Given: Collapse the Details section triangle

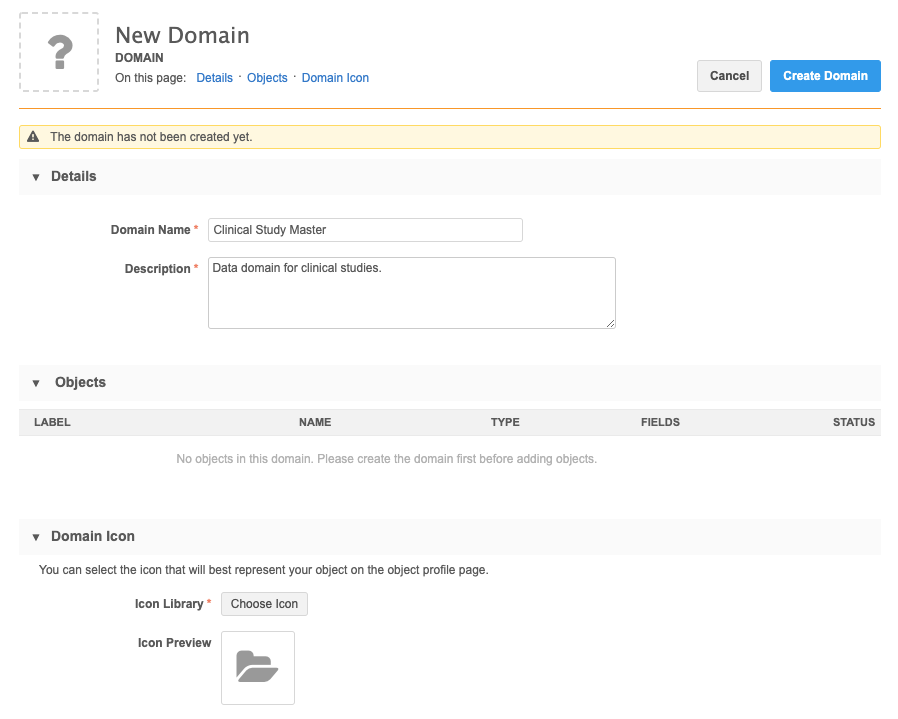Looking at the screenshot, I should [36, 177].
